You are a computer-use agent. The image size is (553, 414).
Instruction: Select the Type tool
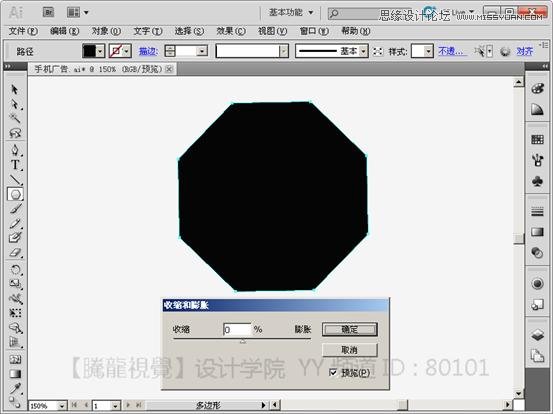[x=14, y=165]
